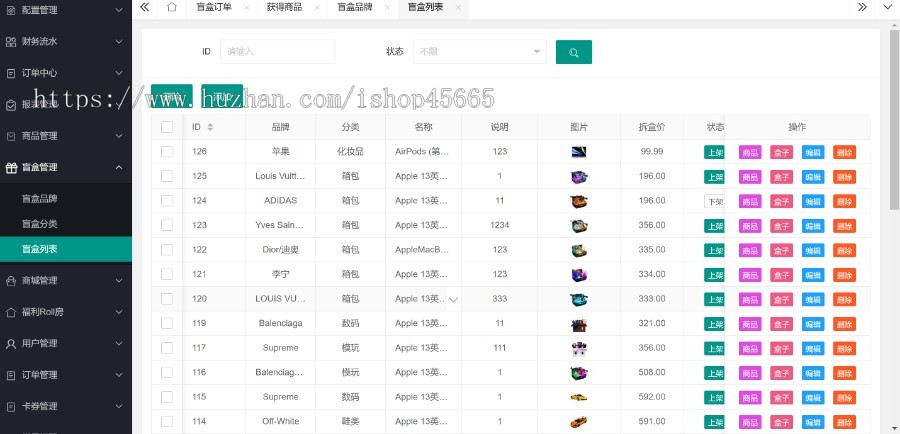
Task: Click the 商品 button for ID 126
Action: 750,152
